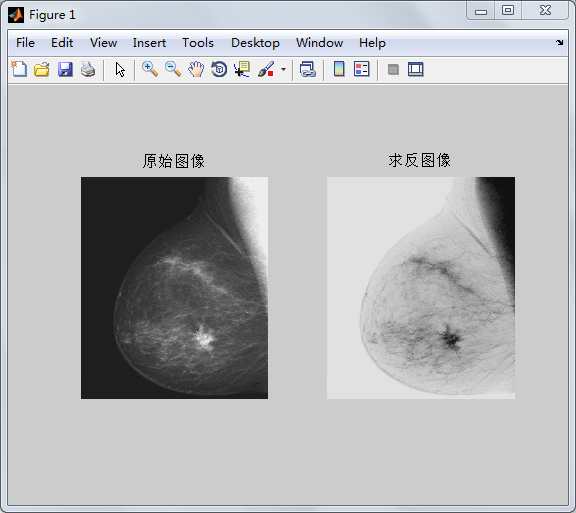Activate the Zoom Out magnifier tool

point(173,69)
